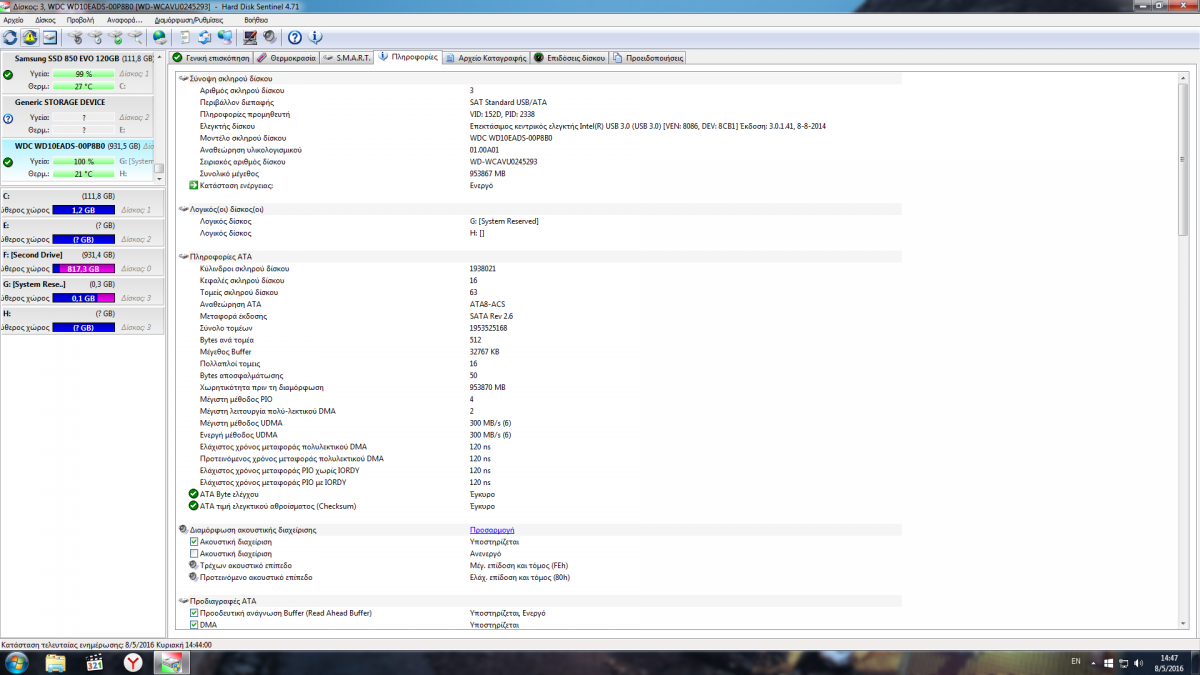Collapse Προδιαγραφές ATA section
1200x675 pixels.
click(x=183, y=601)
